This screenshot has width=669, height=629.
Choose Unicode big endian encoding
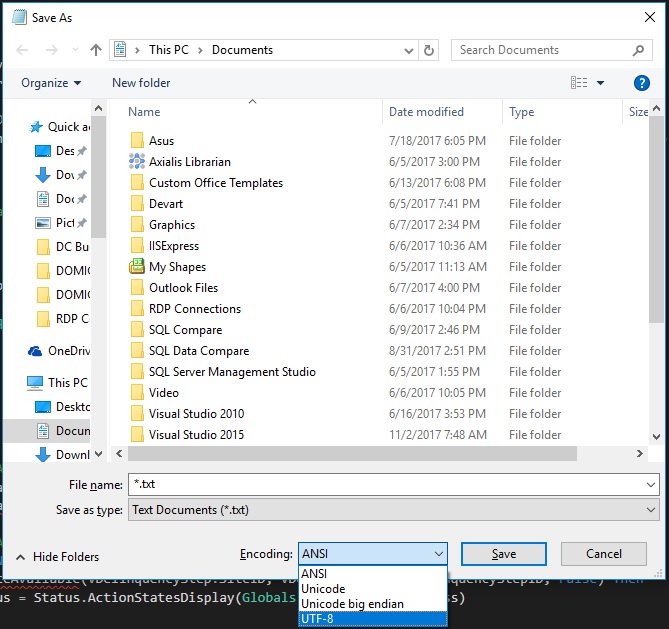pos(372,604)
